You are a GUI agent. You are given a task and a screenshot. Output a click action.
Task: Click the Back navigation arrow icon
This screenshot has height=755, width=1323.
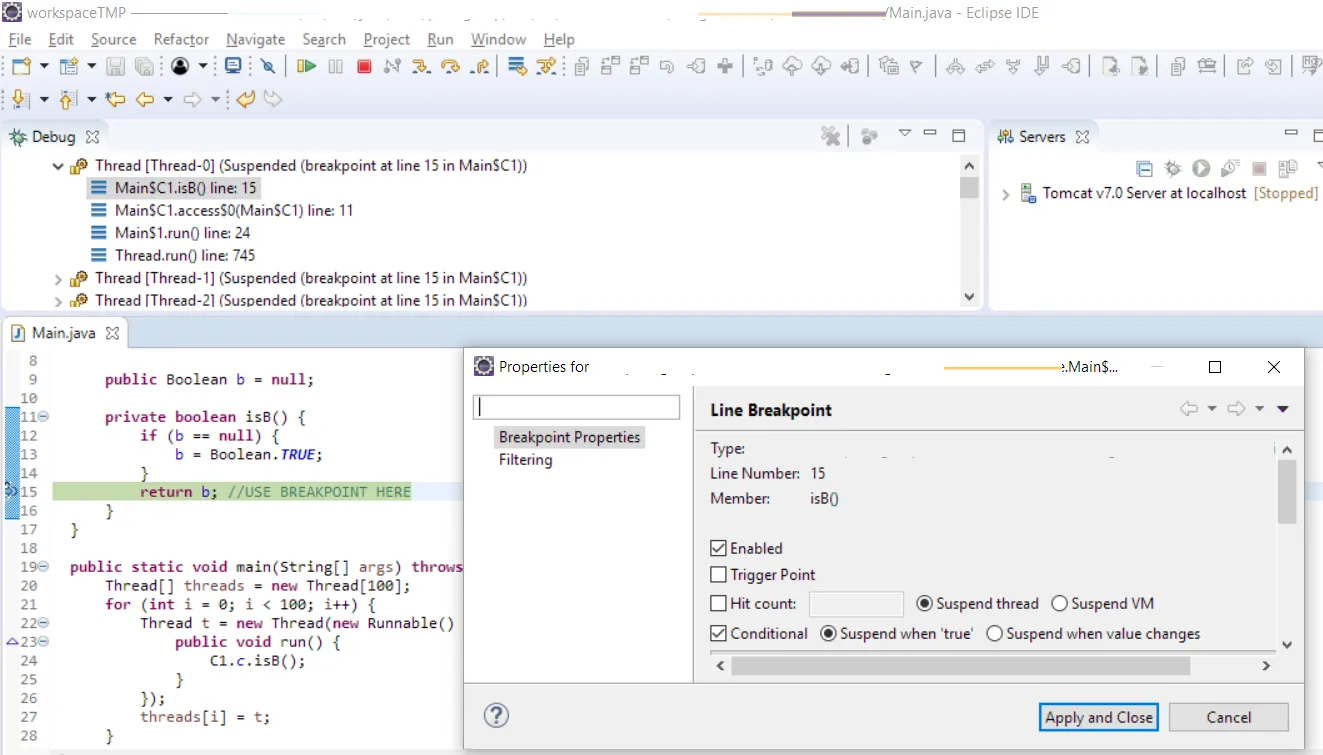pos(145,99)
